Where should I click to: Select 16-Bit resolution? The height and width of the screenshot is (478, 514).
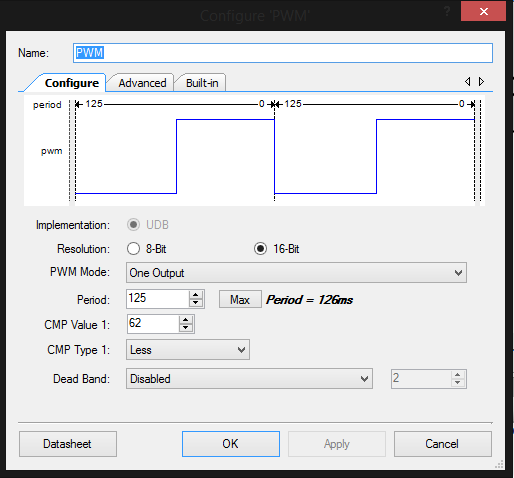tap(260, 249)
